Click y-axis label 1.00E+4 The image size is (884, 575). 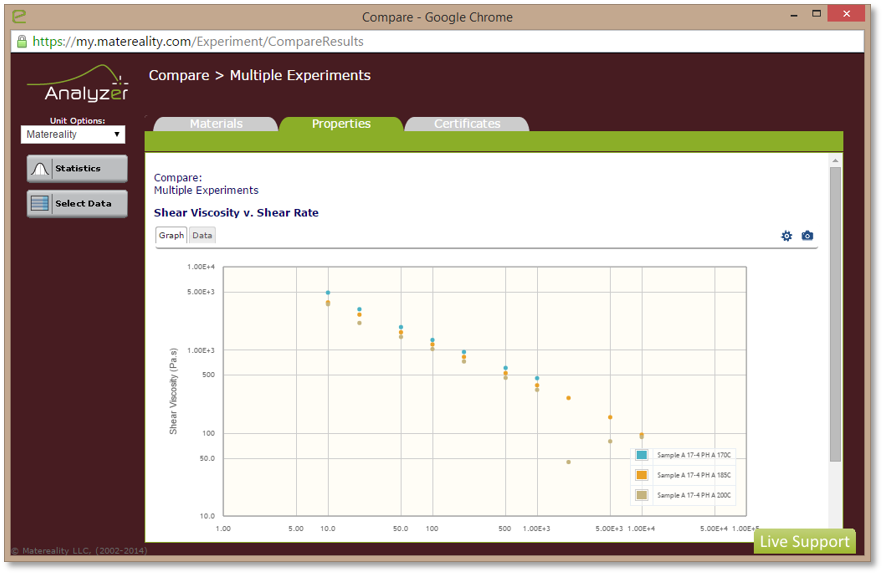tap(201, 267)
